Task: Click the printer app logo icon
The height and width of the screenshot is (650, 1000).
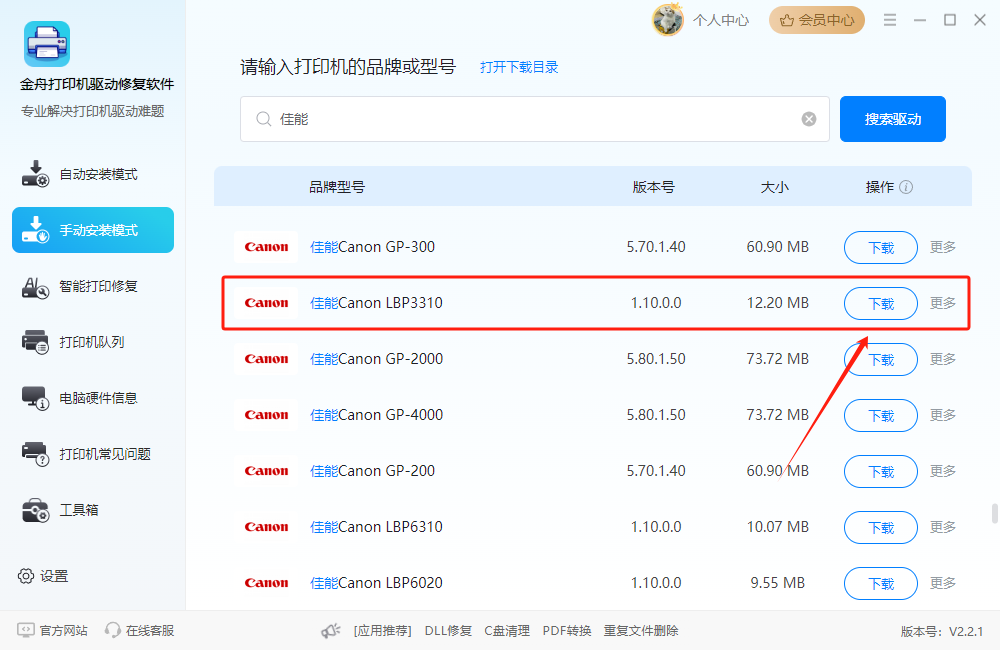Action: pos(47,44)
